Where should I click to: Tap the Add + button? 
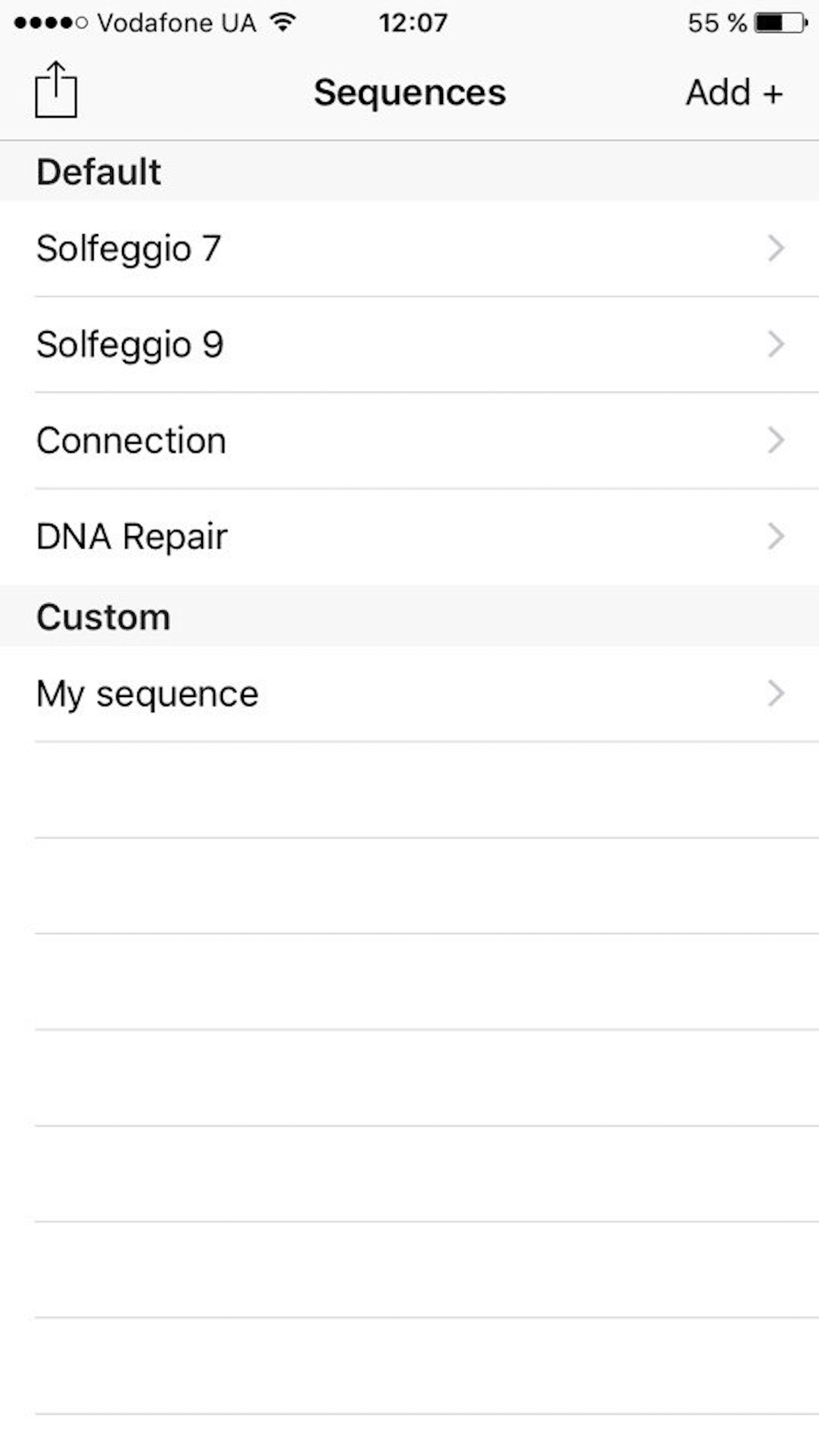pyautogui.click(x=734, y=92)
